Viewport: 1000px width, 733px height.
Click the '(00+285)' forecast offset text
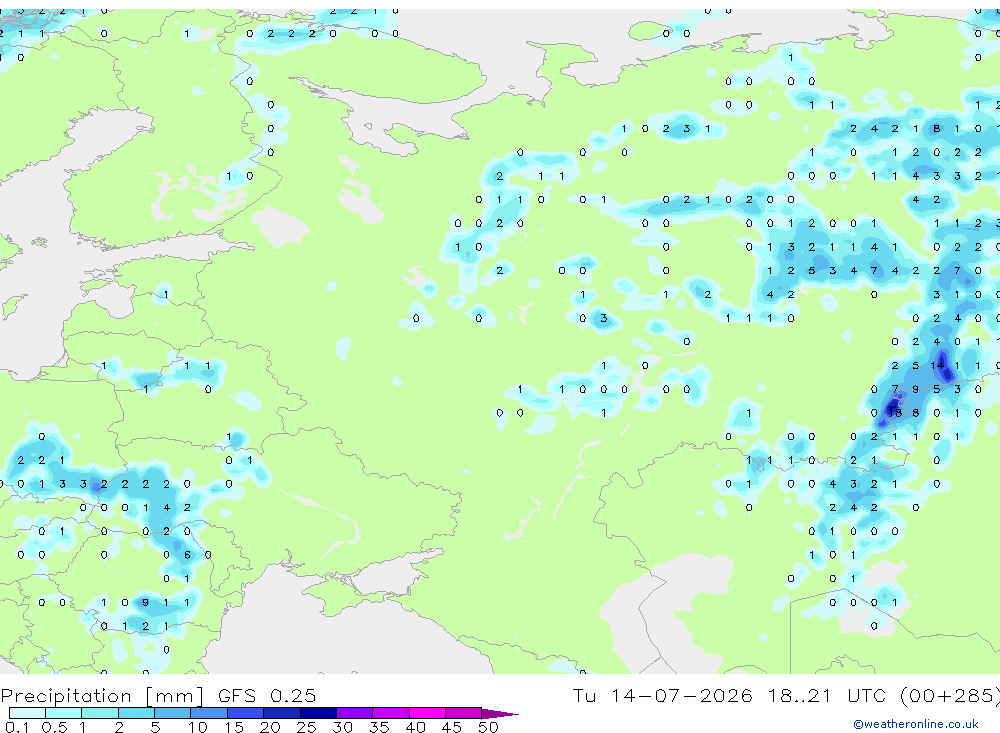click(x=950, y=696)
